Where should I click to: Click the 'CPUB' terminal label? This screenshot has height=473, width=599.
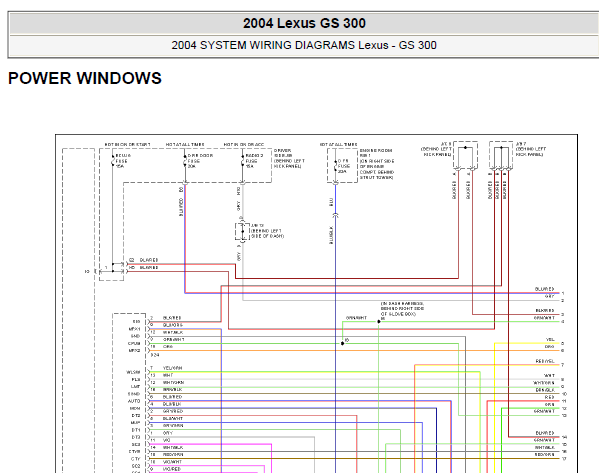(134, 343)
